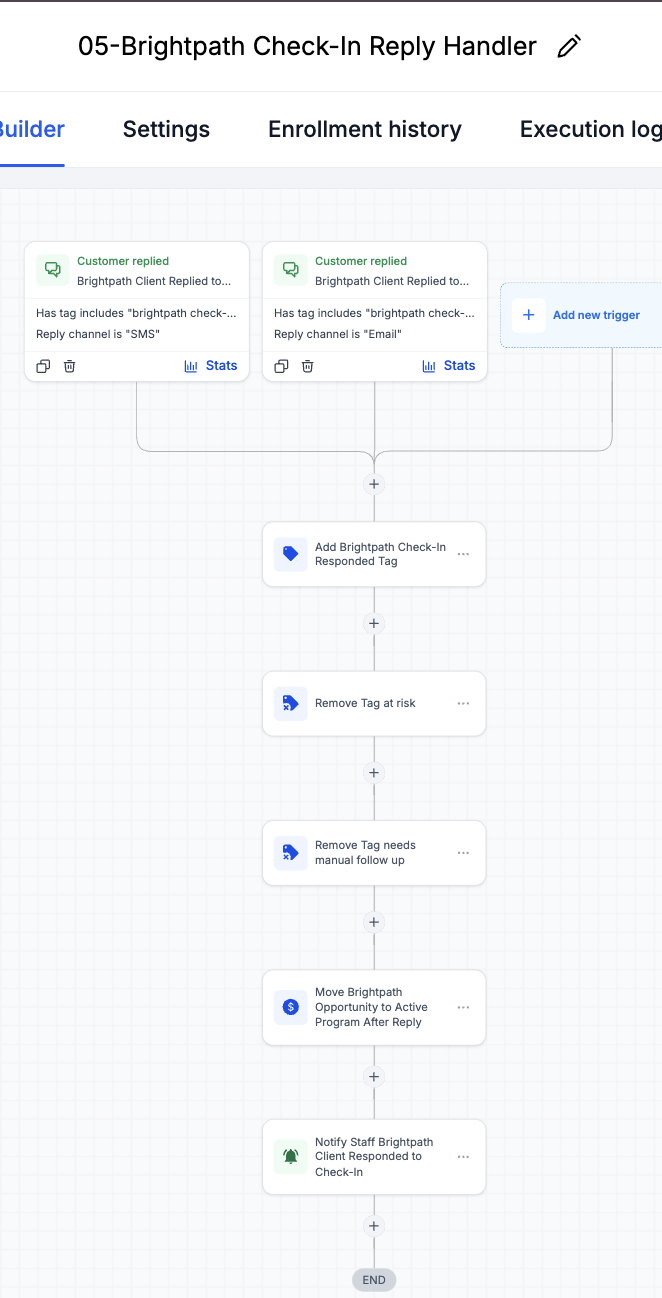Open options menu for Notify Staff step
This screenshot has width=662, height=1298.
463,1157
